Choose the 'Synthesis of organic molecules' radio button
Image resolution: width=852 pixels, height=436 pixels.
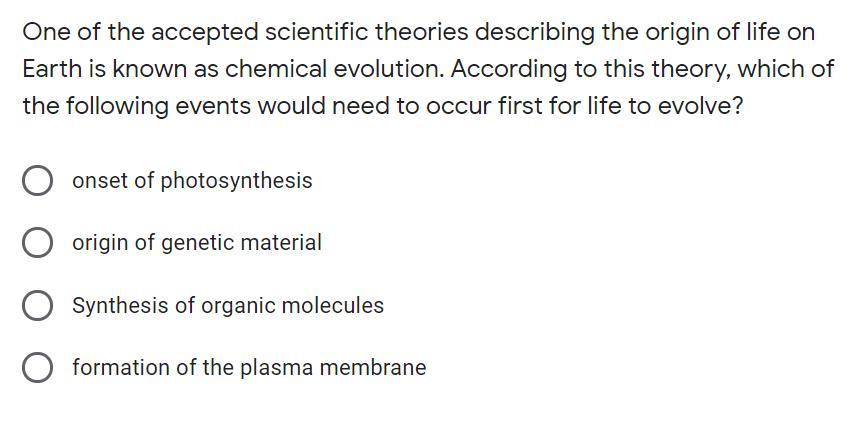[x=37, y=306]
